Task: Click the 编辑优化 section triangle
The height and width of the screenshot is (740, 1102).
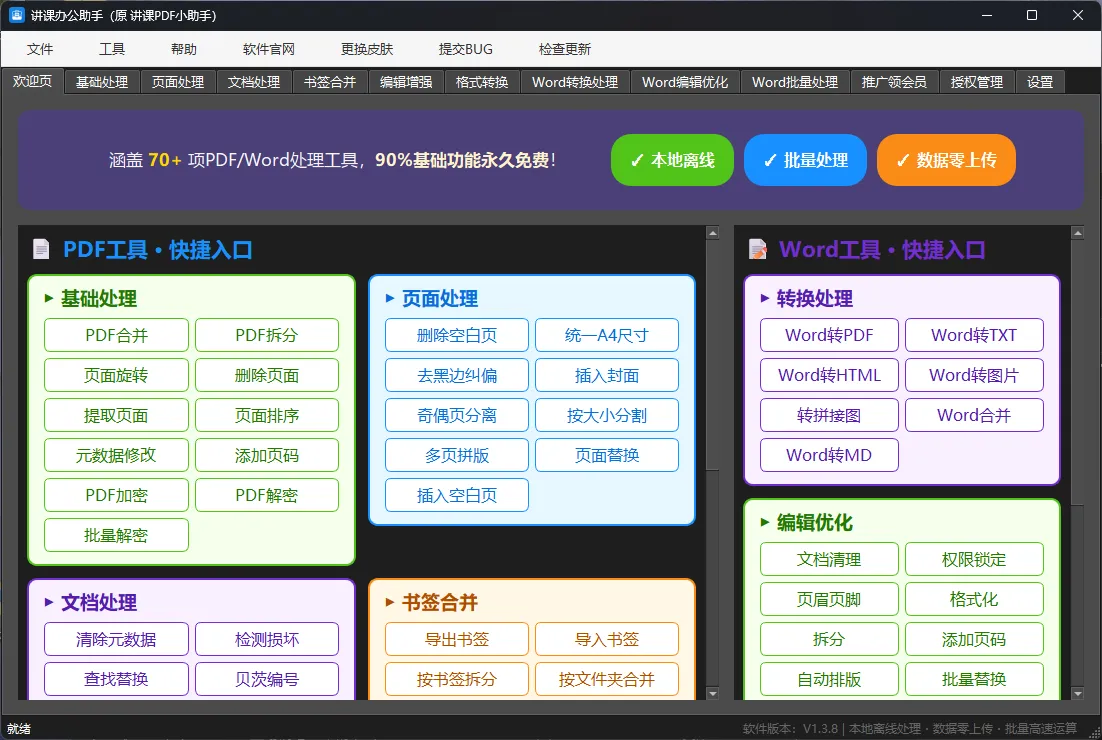Action: [x=765, y=522]
